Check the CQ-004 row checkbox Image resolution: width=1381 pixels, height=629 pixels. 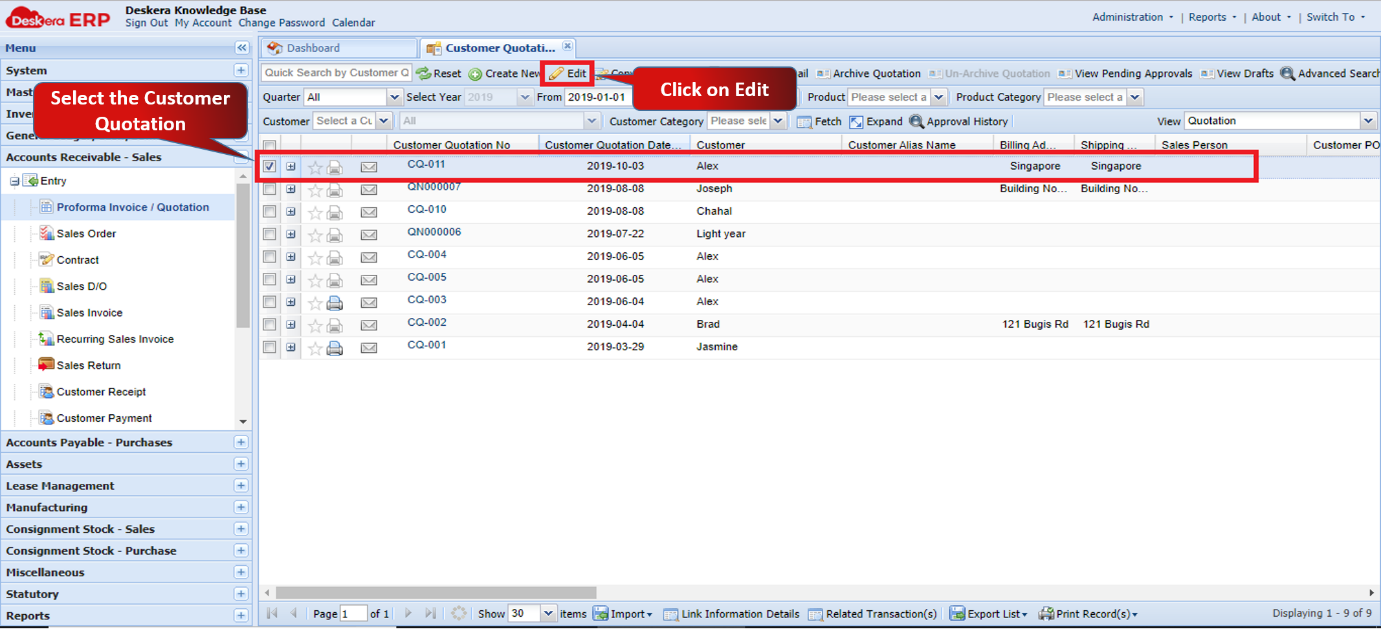(x=270, y=257)
